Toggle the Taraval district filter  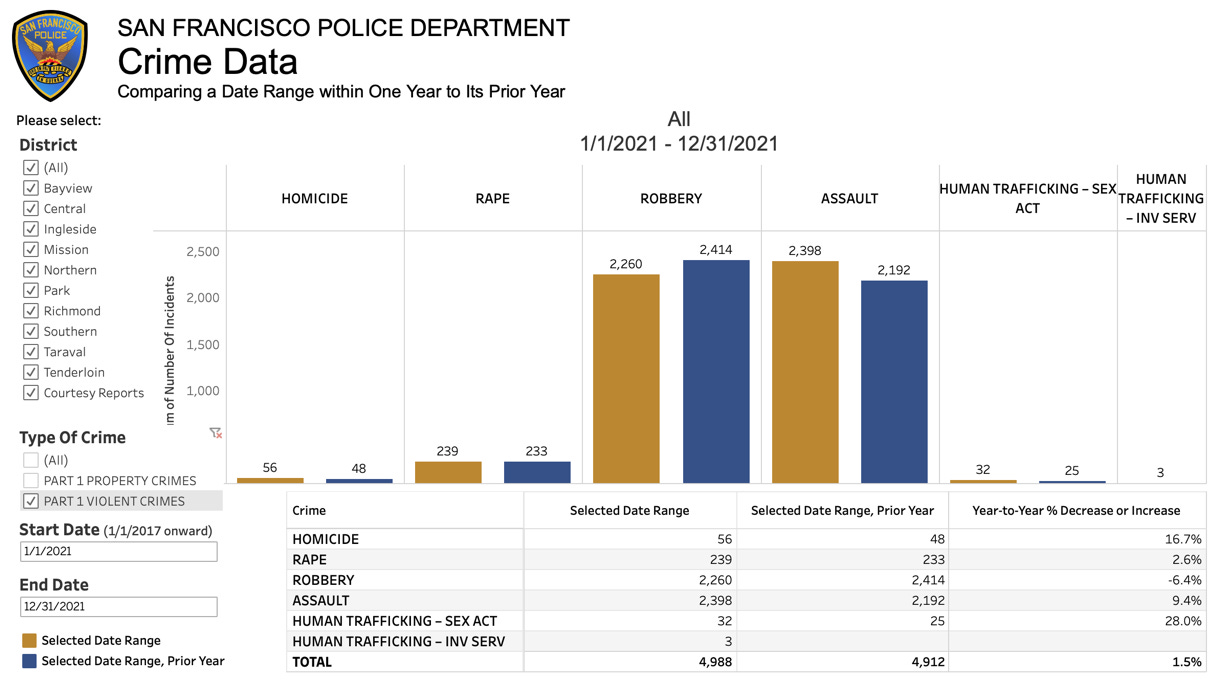(31, 351)
